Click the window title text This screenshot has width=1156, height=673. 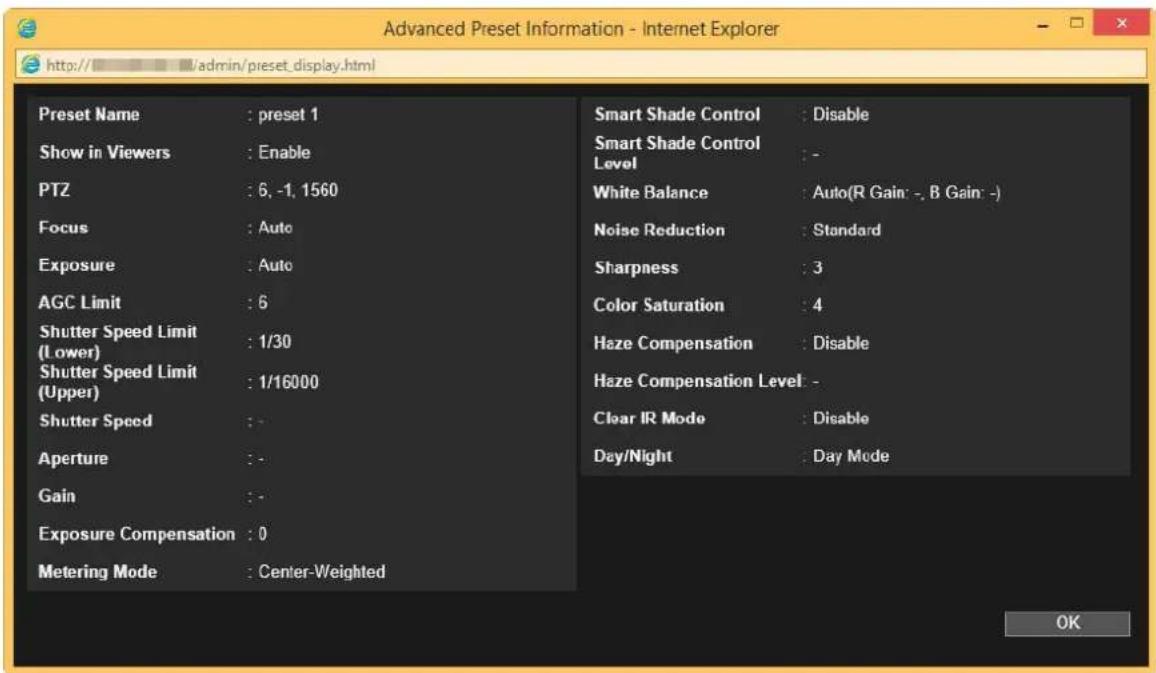[x=581, y=29]
